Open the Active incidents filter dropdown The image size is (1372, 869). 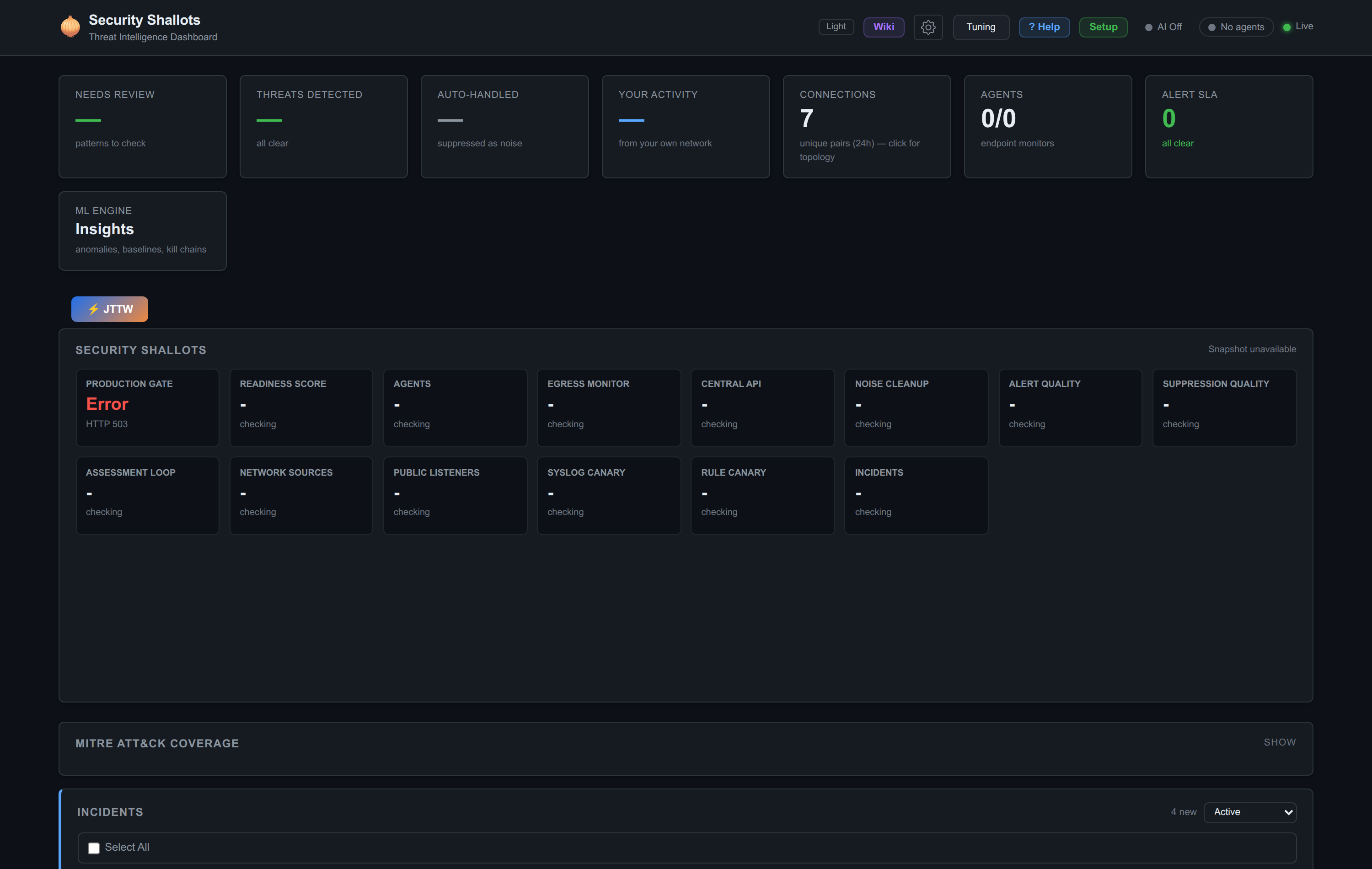(x=1250, y=812)
